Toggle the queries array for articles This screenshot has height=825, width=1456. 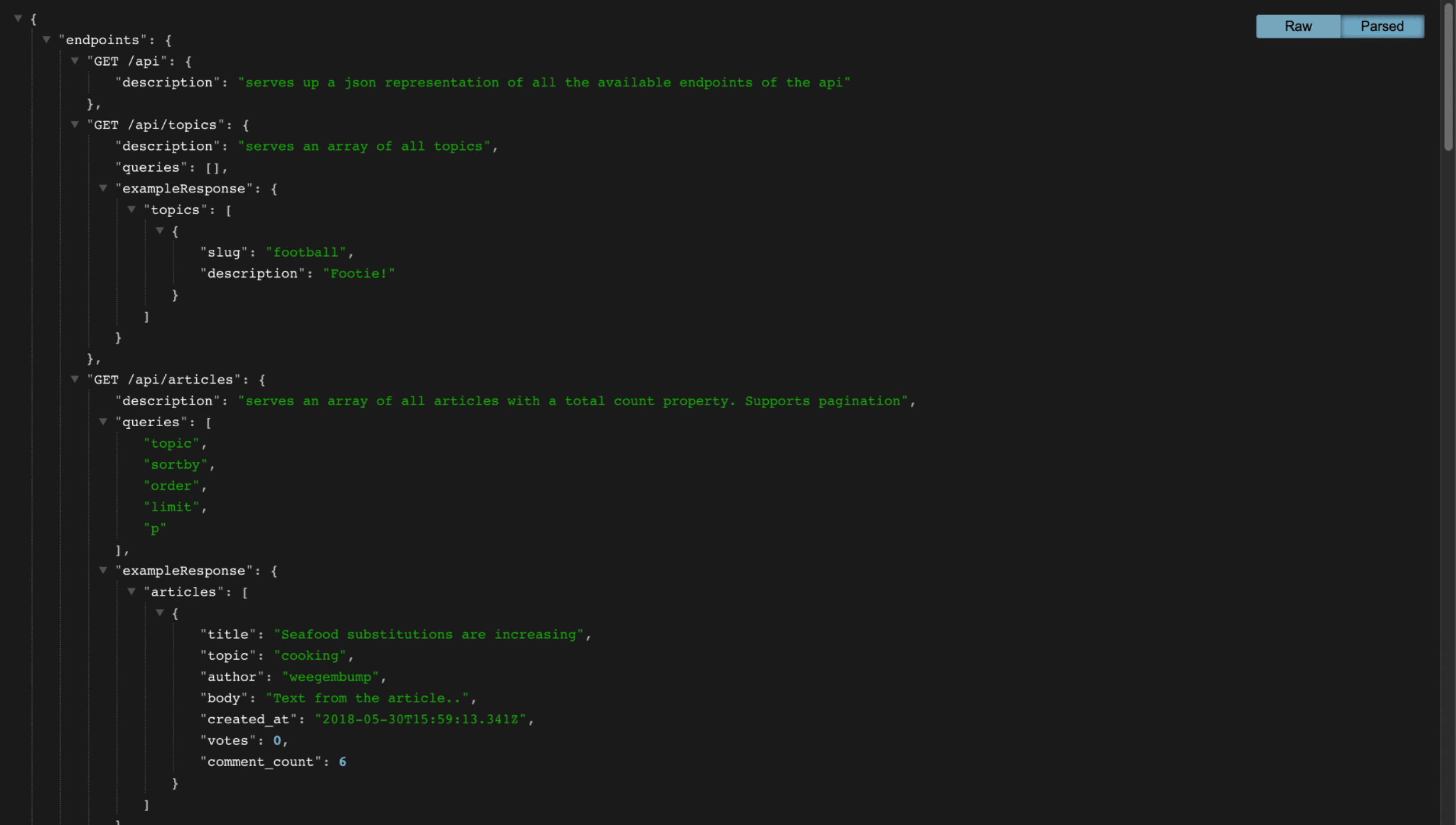[x=104, y=421]
